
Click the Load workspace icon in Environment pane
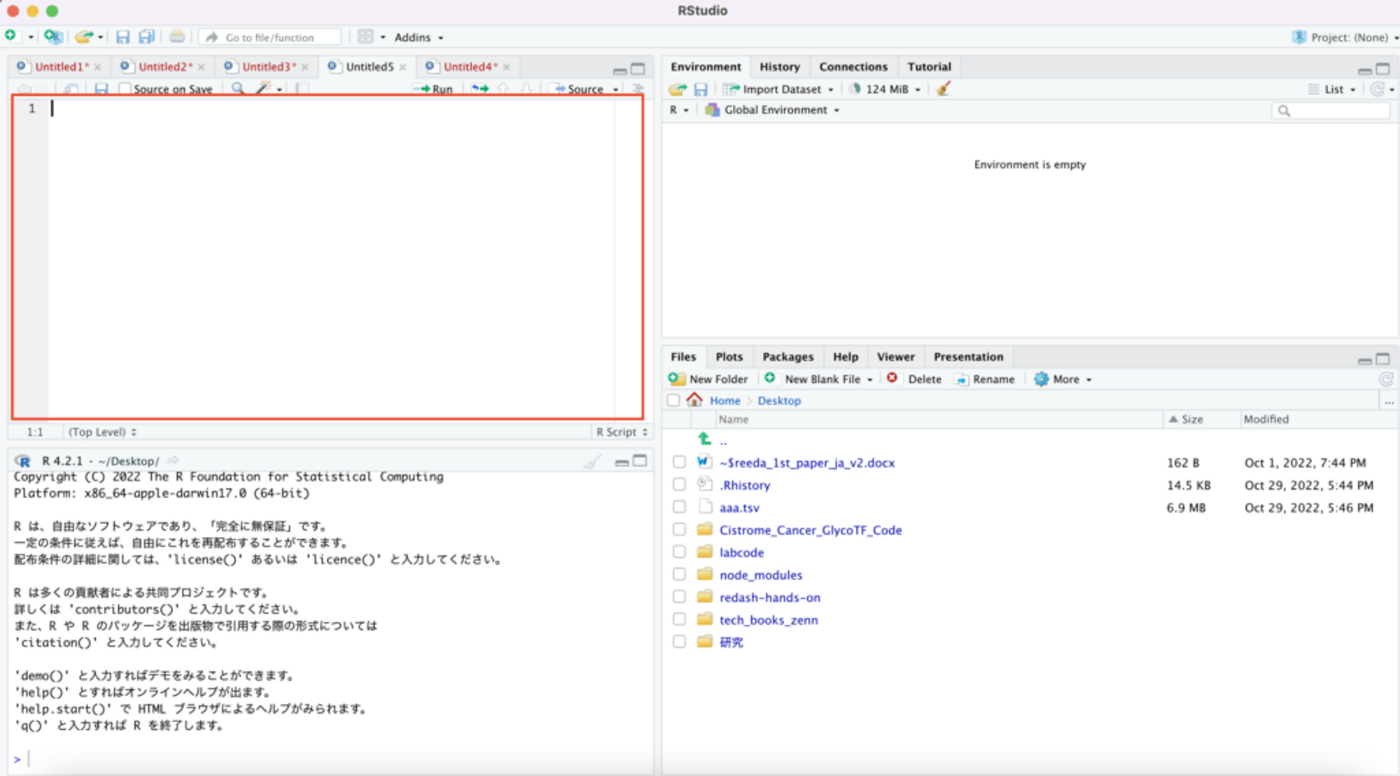click(678, 89)
